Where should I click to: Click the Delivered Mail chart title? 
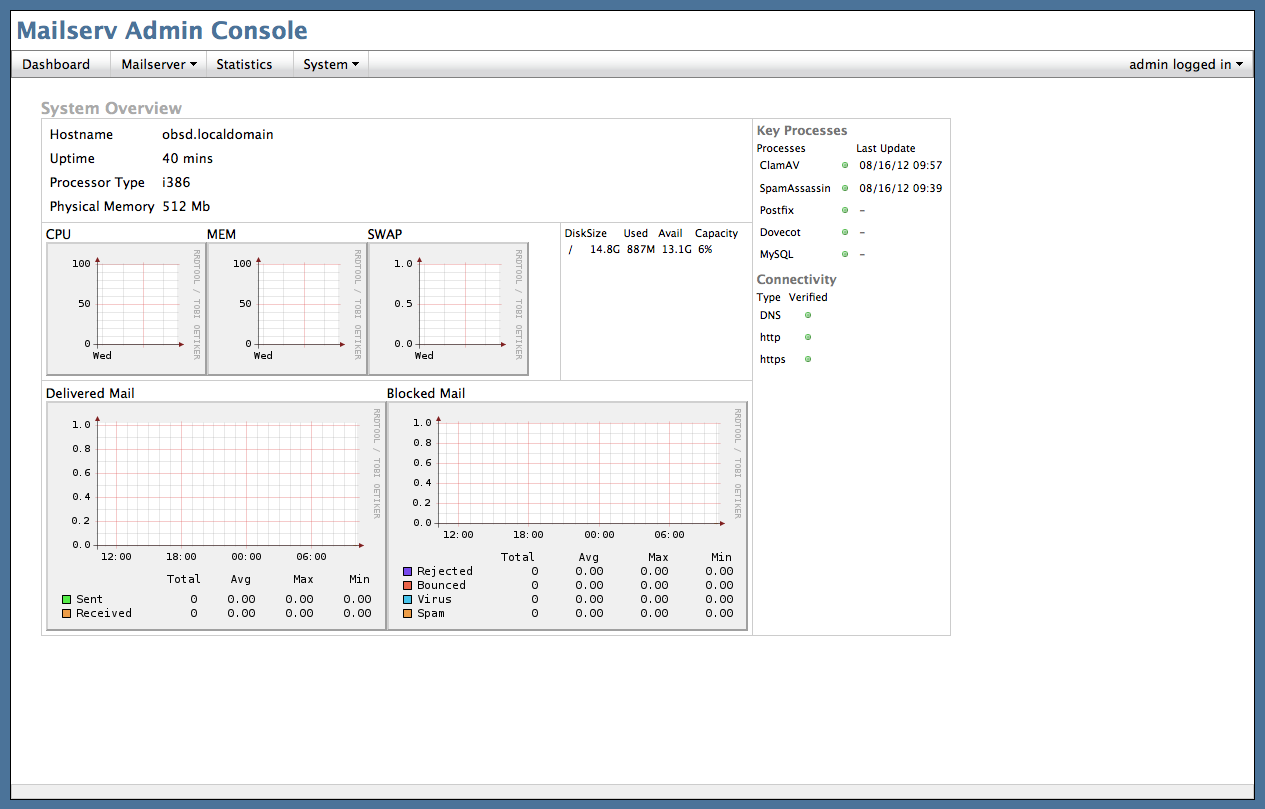coord(90,393)
